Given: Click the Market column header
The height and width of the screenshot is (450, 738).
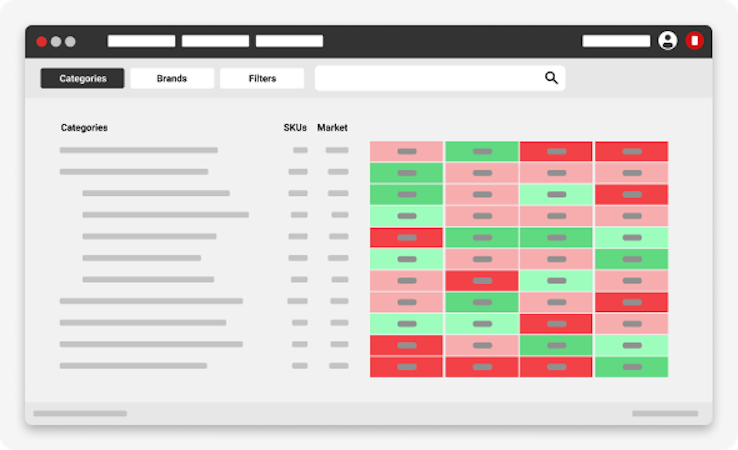Looking at the screenshot, I should 332,128.
